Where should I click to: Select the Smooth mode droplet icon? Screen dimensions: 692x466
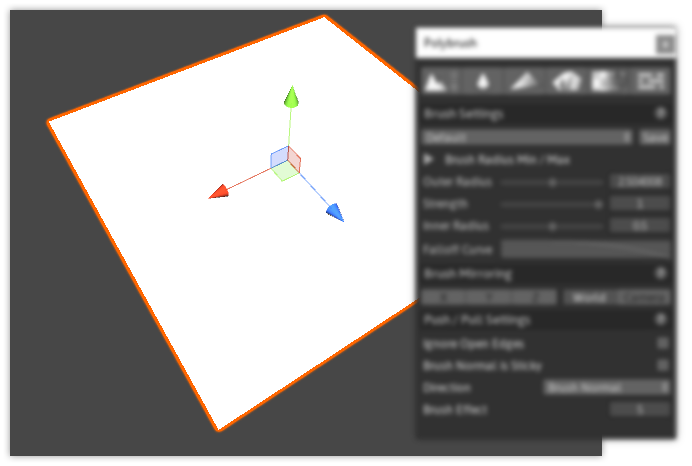tap(482, 81)
